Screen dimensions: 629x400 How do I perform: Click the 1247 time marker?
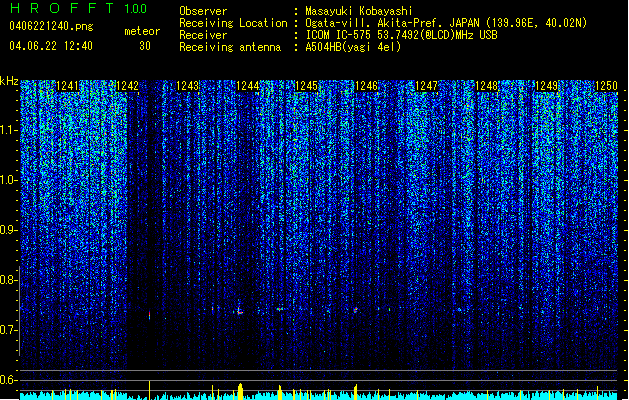tap(426, 86)
